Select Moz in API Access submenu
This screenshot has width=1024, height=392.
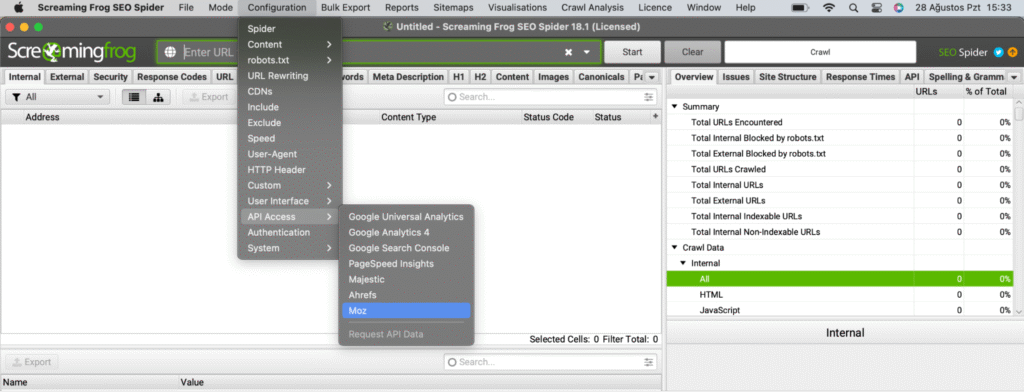pyautogui.click(x=406, y=311)
